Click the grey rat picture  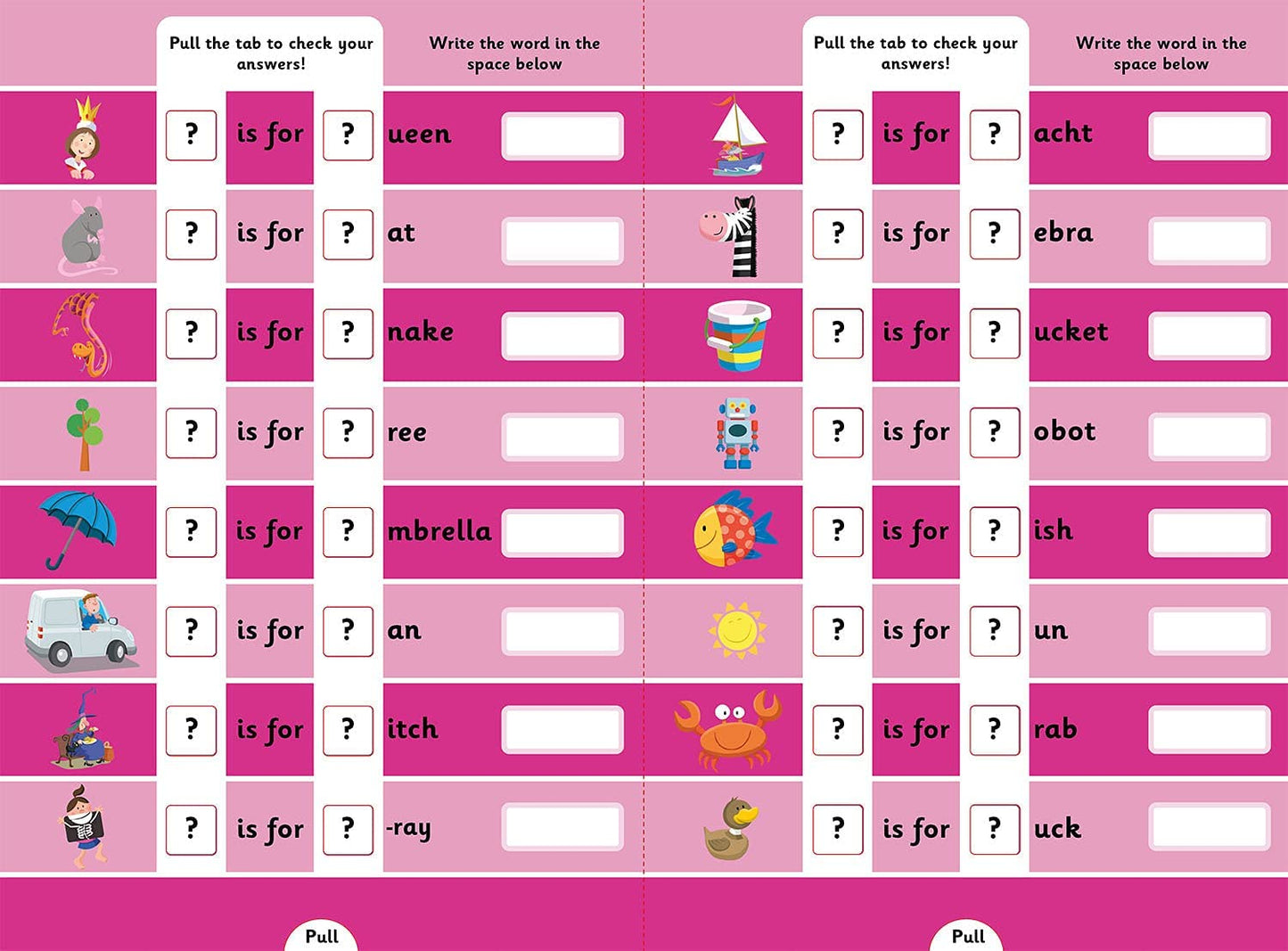(x=86, y=237)
